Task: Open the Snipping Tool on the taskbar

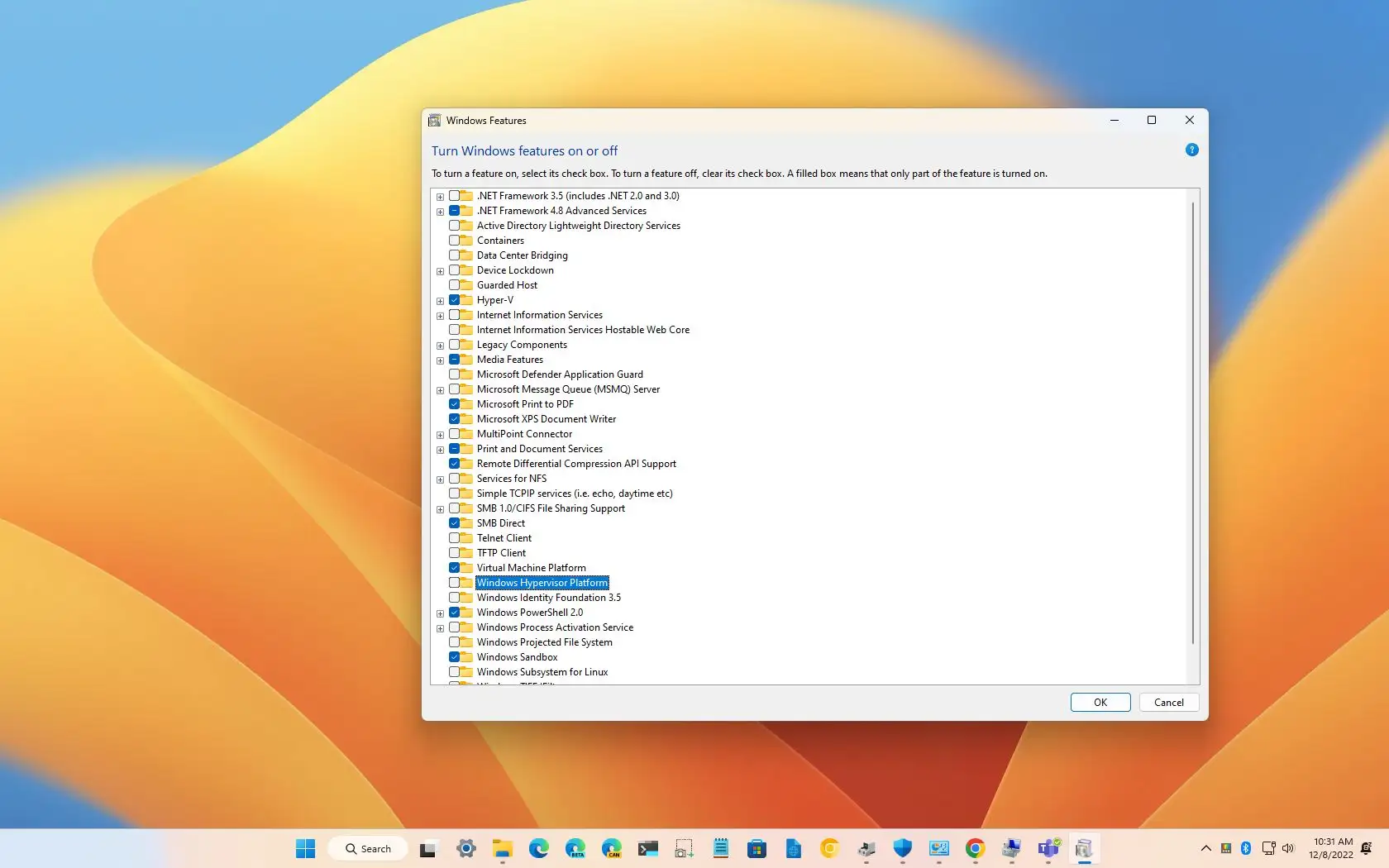Action: tap(683, 848)
